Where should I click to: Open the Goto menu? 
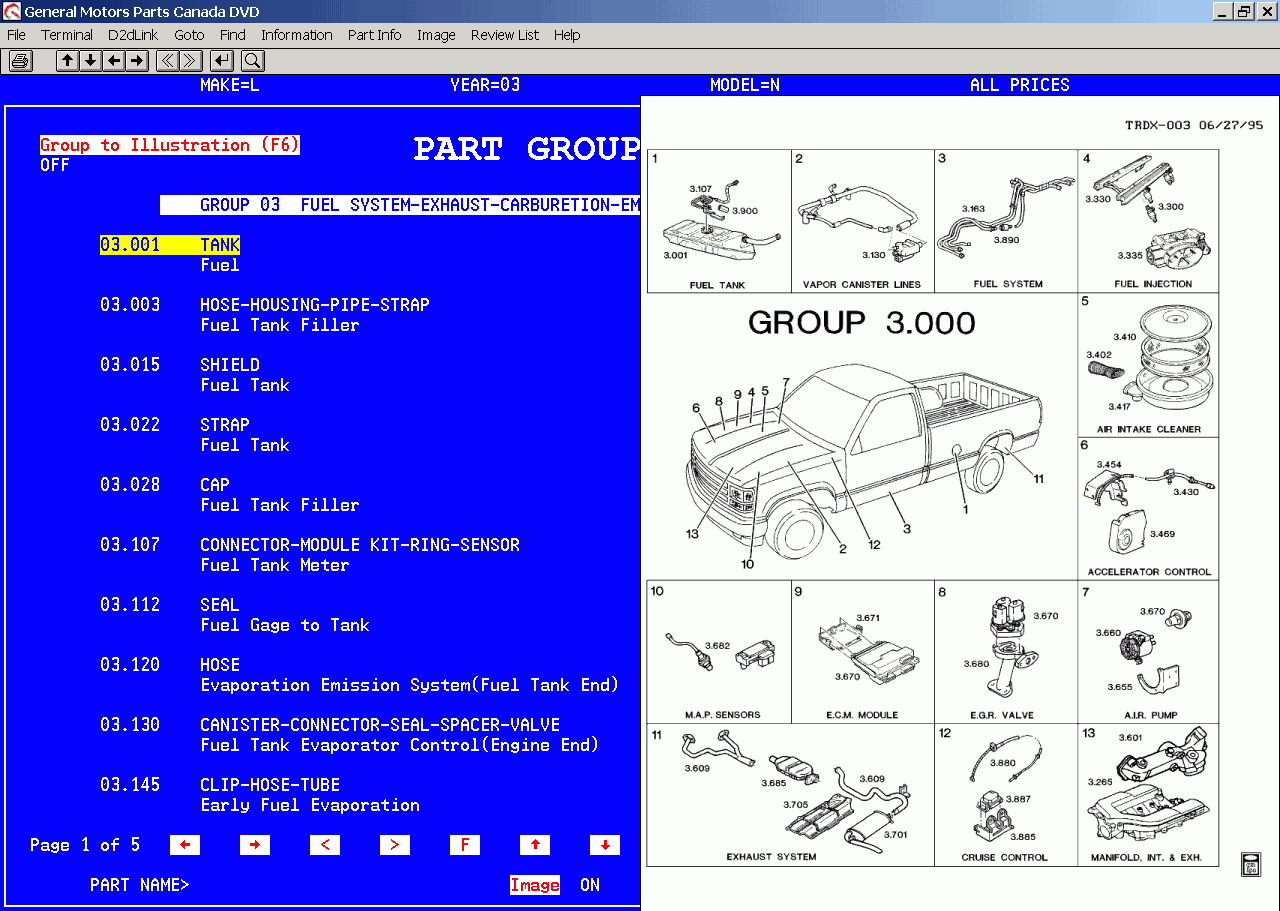189,35
